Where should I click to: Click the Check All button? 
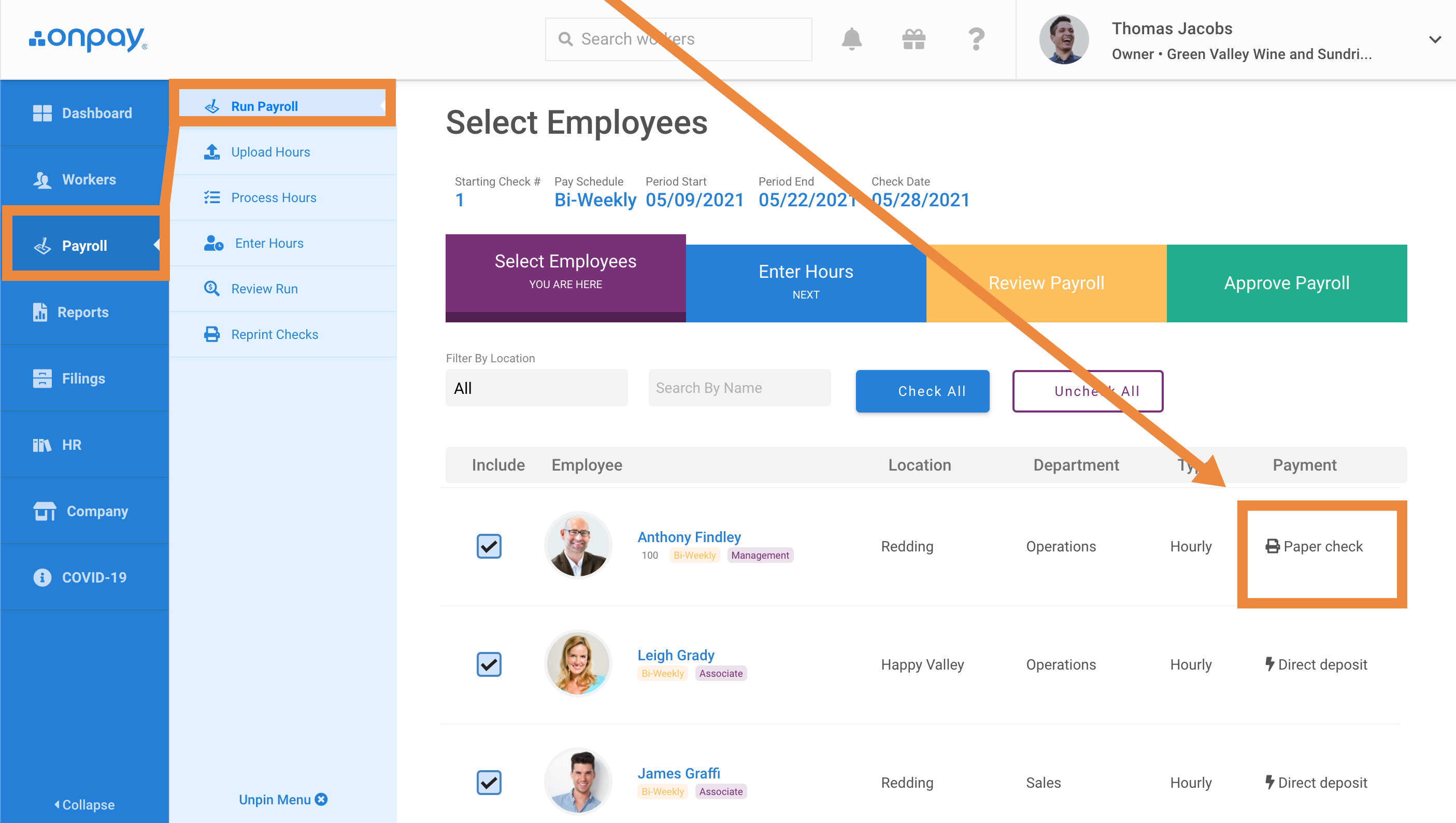click(922, 391)
